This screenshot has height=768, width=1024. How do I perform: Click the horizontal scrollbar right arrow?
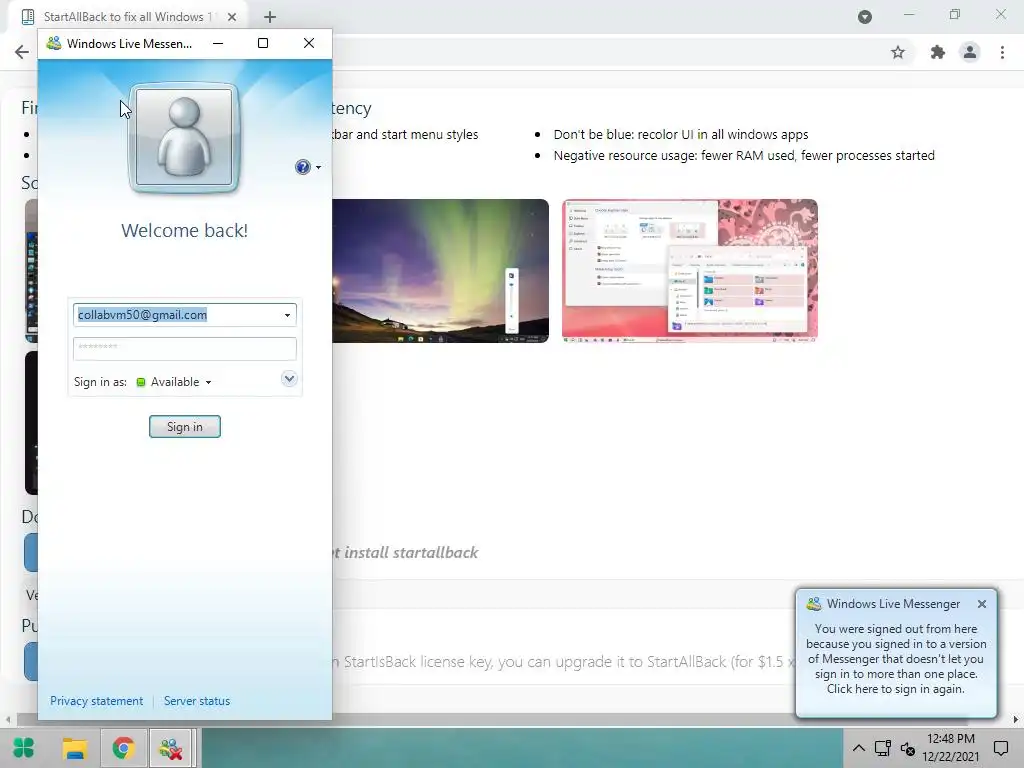[1016, 720]
